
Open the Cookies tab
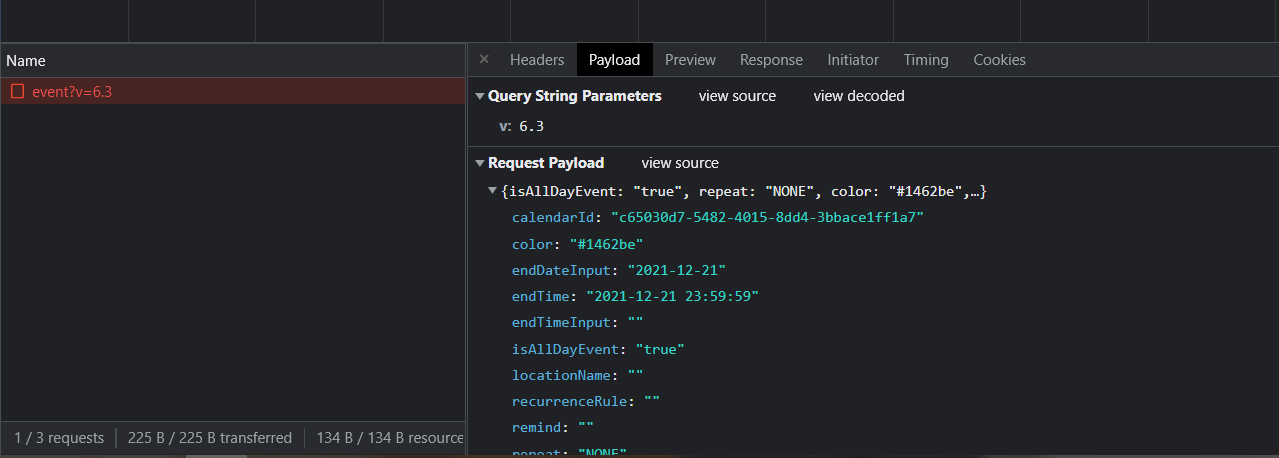click(x=999, y=60)
